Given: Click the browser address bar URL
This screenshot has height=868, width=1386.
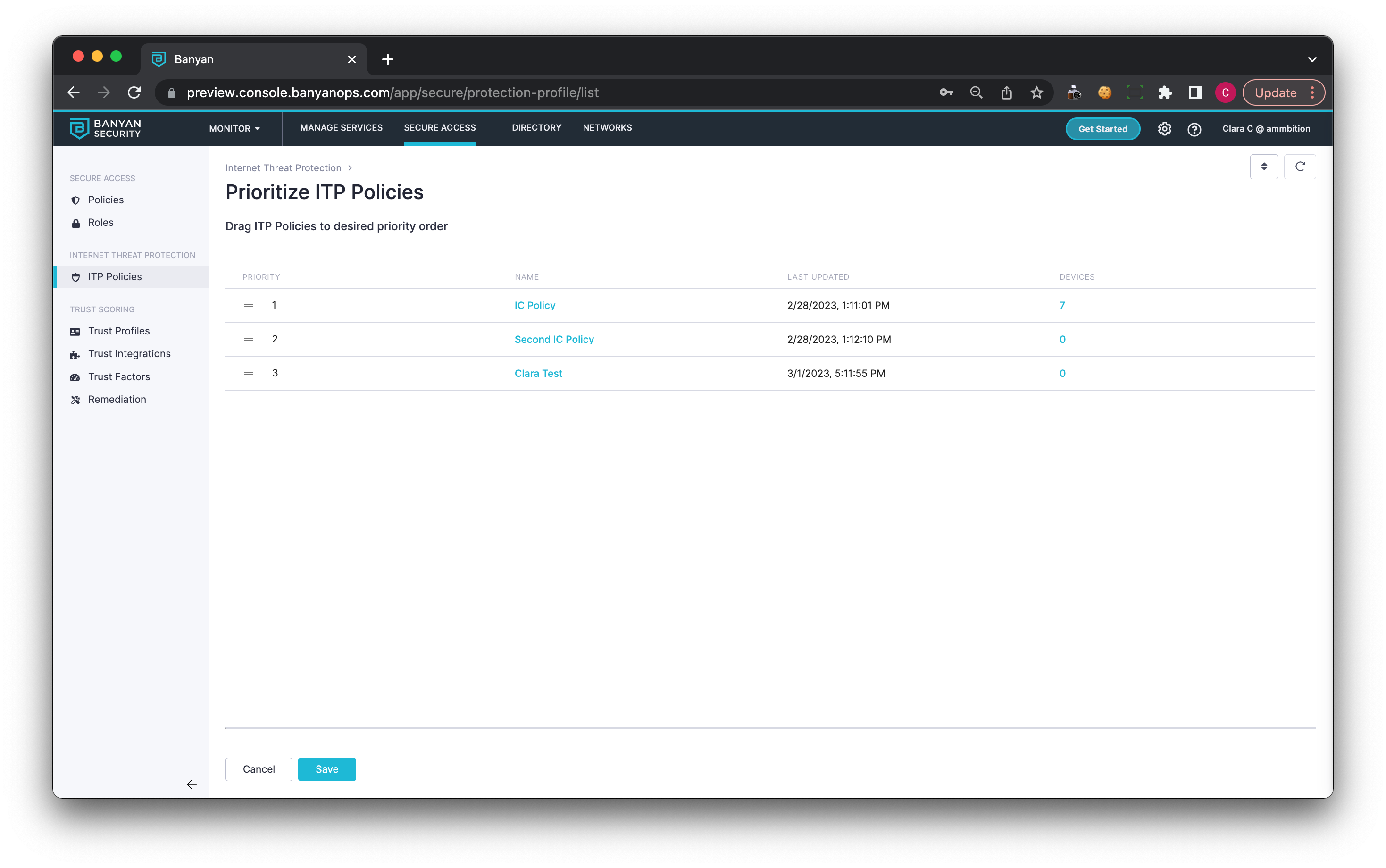Looking at the screenshot, I should click(x=392, y=92).
